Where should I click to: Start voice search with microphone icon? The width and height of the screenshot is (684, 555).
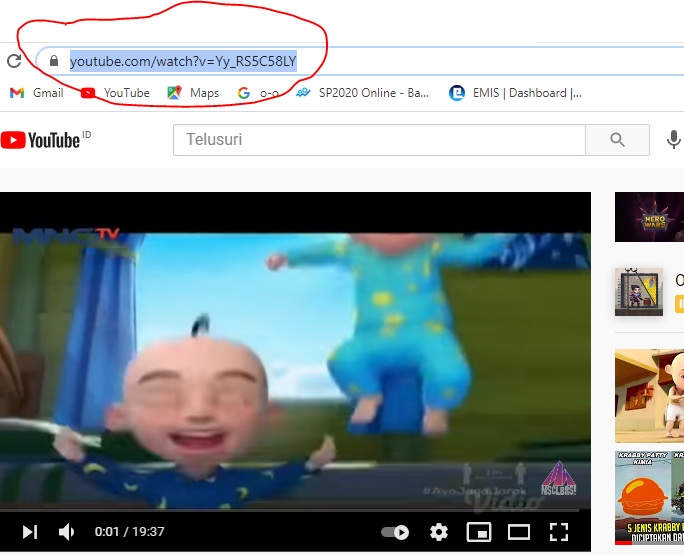click(674, 140)
